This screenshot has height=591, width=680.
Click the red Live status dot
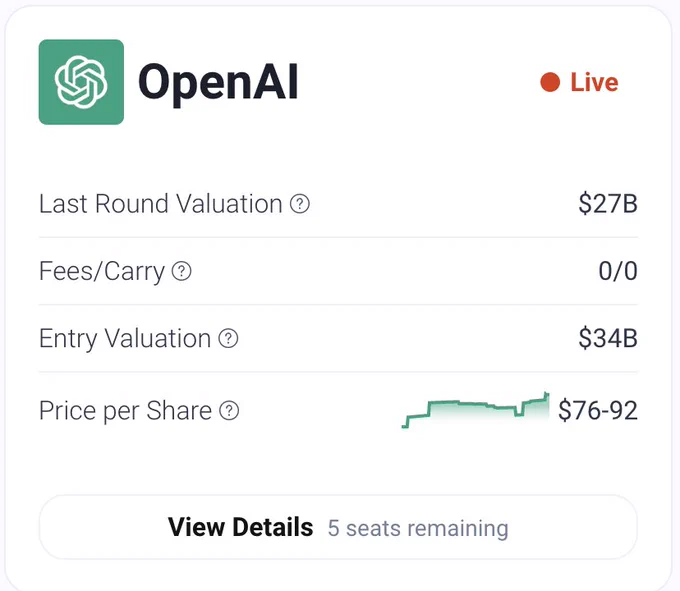click(x=550, y=82)
